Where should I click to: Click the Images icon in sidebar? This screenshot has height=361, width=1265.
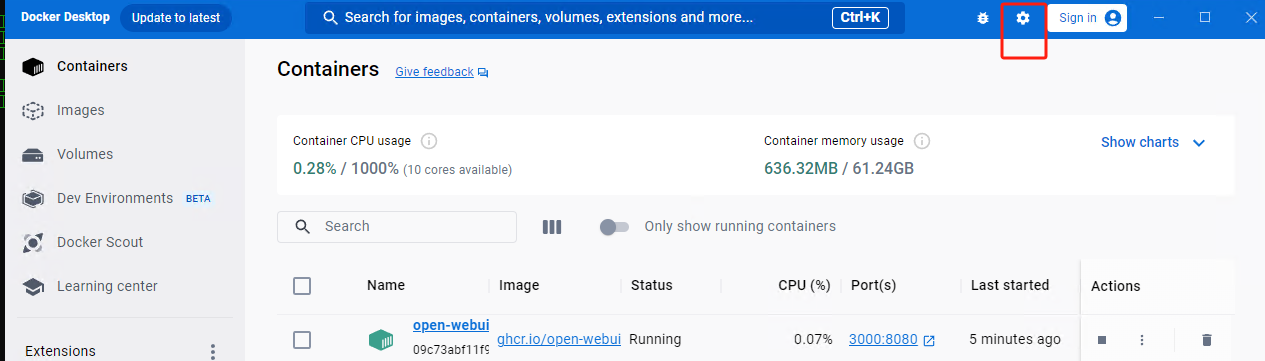point(33,111)
